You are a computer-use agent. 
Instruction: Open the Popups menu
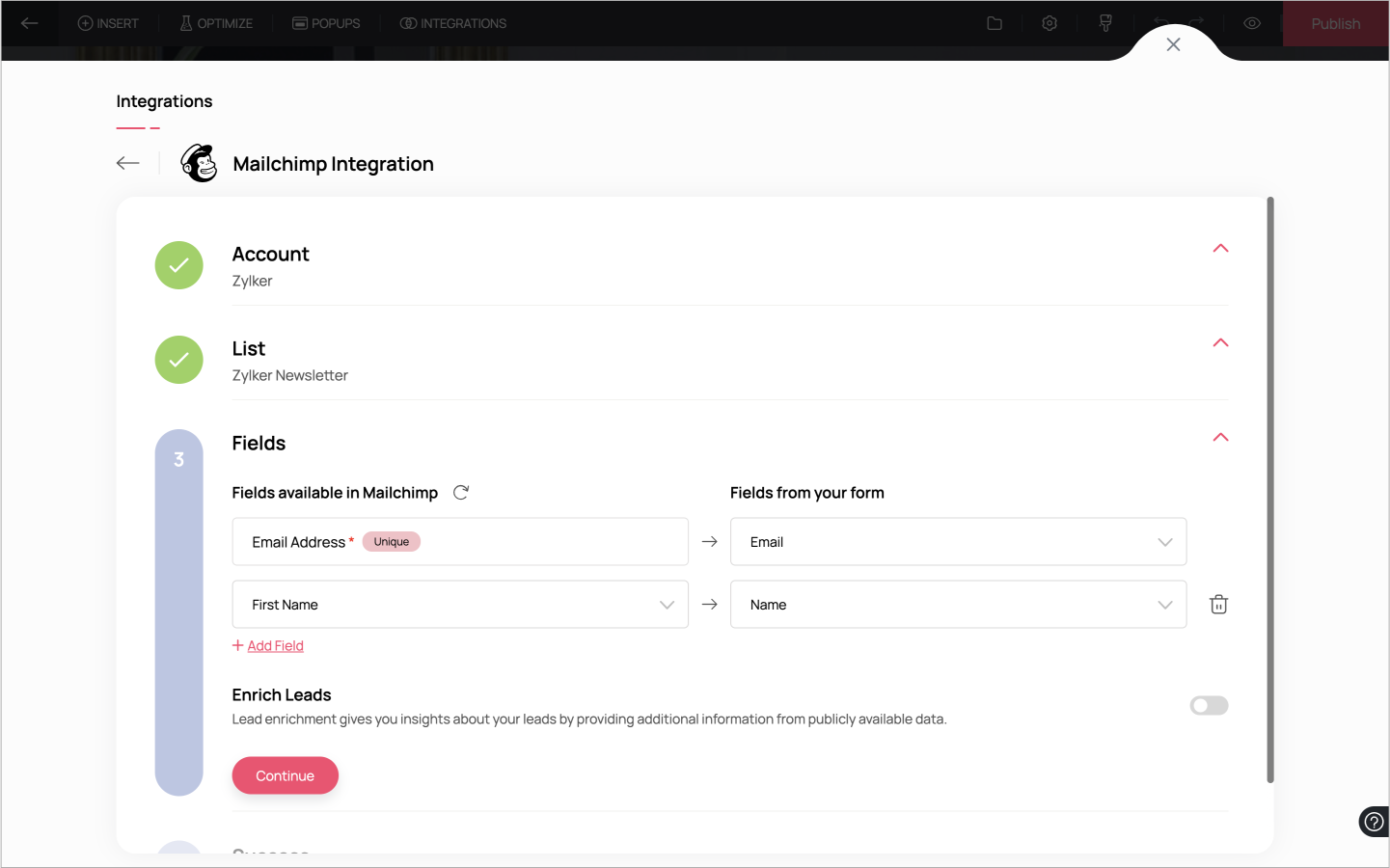tap(326, 23)
